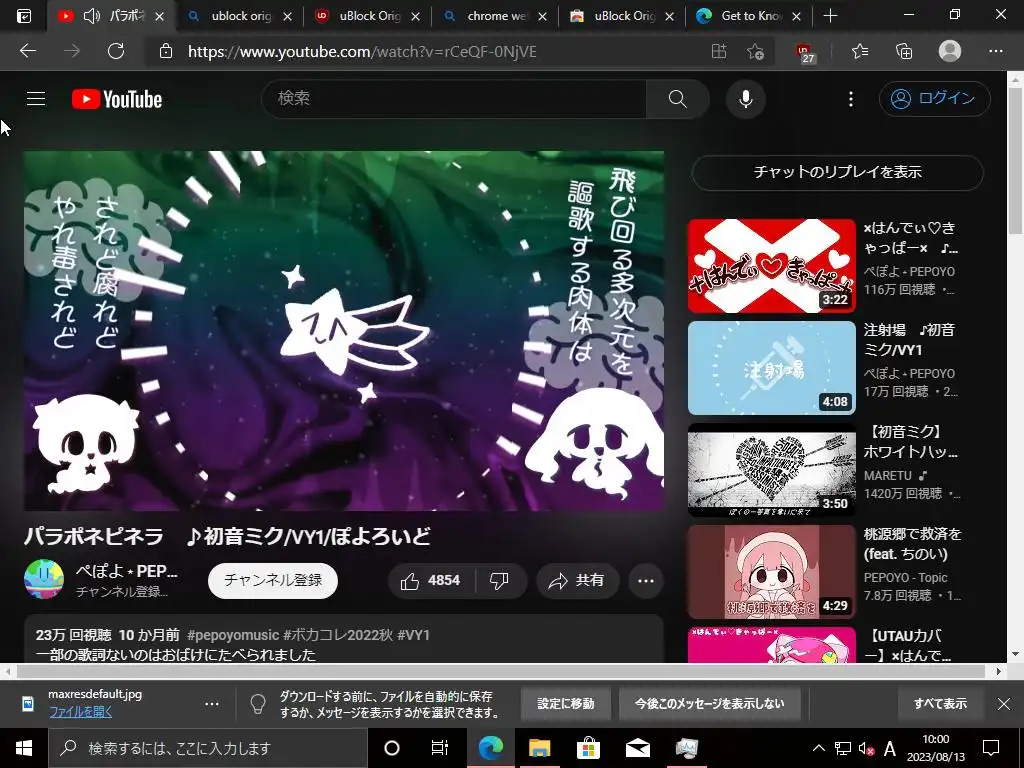Open ぺぽよ channel avatar
The height and width of the screenshot is (768, 1024).
pyautogui.click(x=44, y=579)
